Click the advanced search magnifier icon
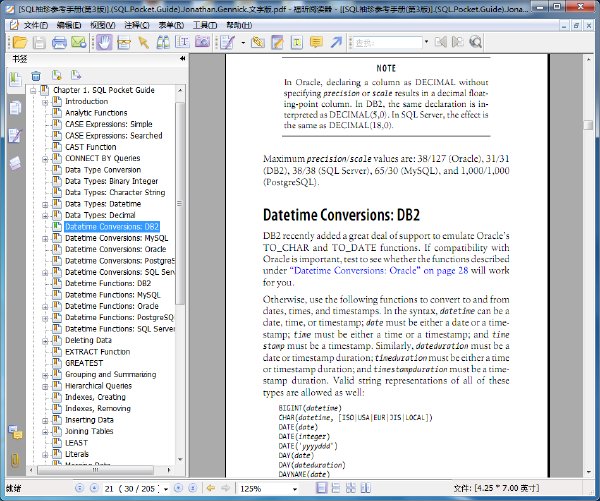Viewport: 600px width, 501px height. (x=475, y=42)
